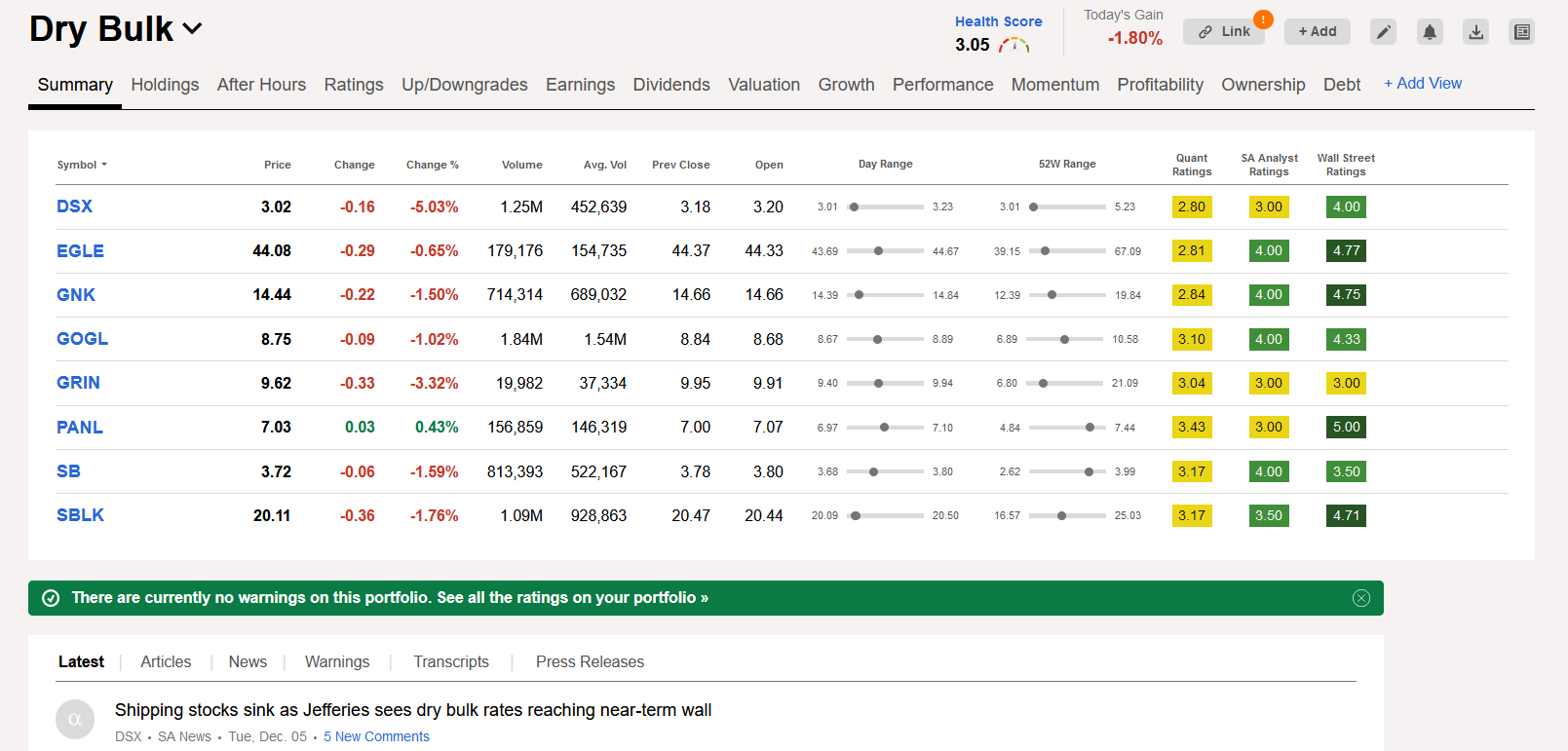Open the DSX symbol link
1568x751 pixels.
point(74,207)
